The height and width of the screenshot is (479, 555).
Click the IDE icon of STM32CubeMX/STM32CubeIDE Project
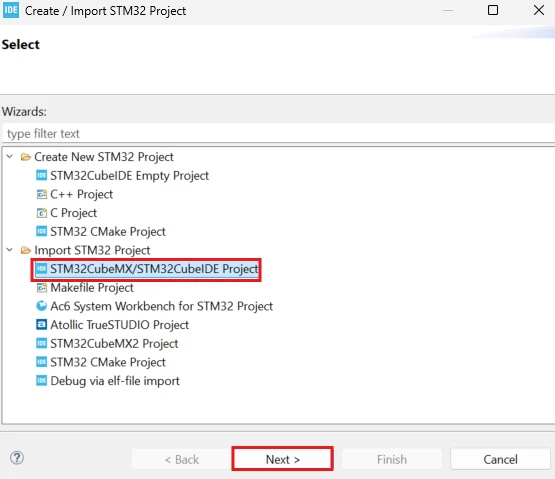pyautogui.click(x=41, y=269)
